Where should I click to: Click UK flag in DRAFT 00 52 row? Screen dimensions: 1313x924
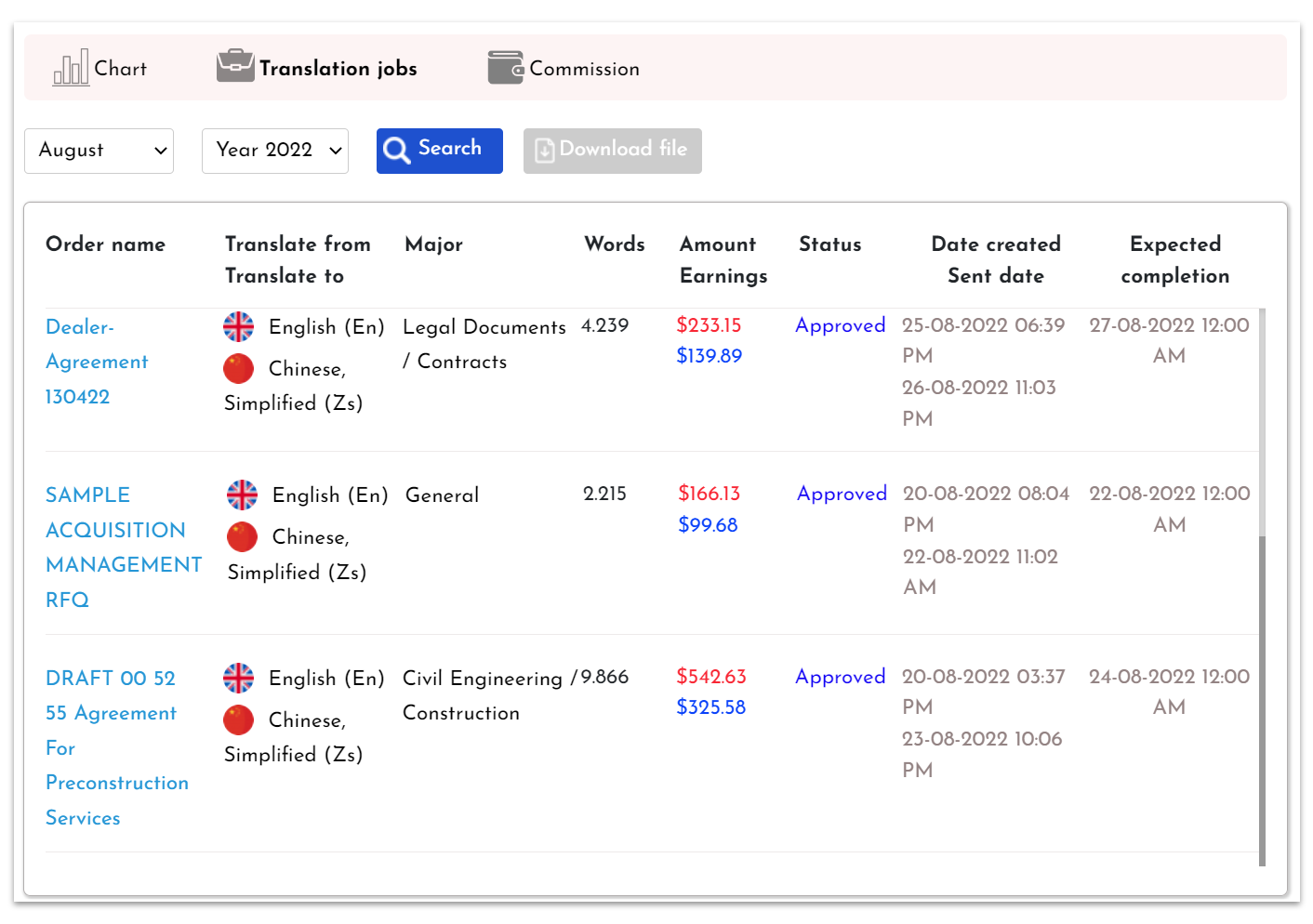[239, 679]
